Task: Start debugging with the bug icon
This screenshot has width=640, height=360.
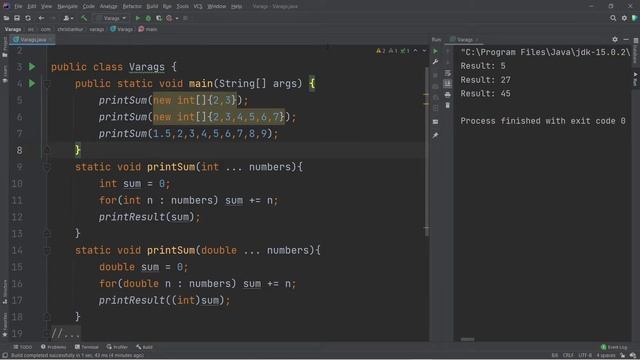Action: pos(148,18)
